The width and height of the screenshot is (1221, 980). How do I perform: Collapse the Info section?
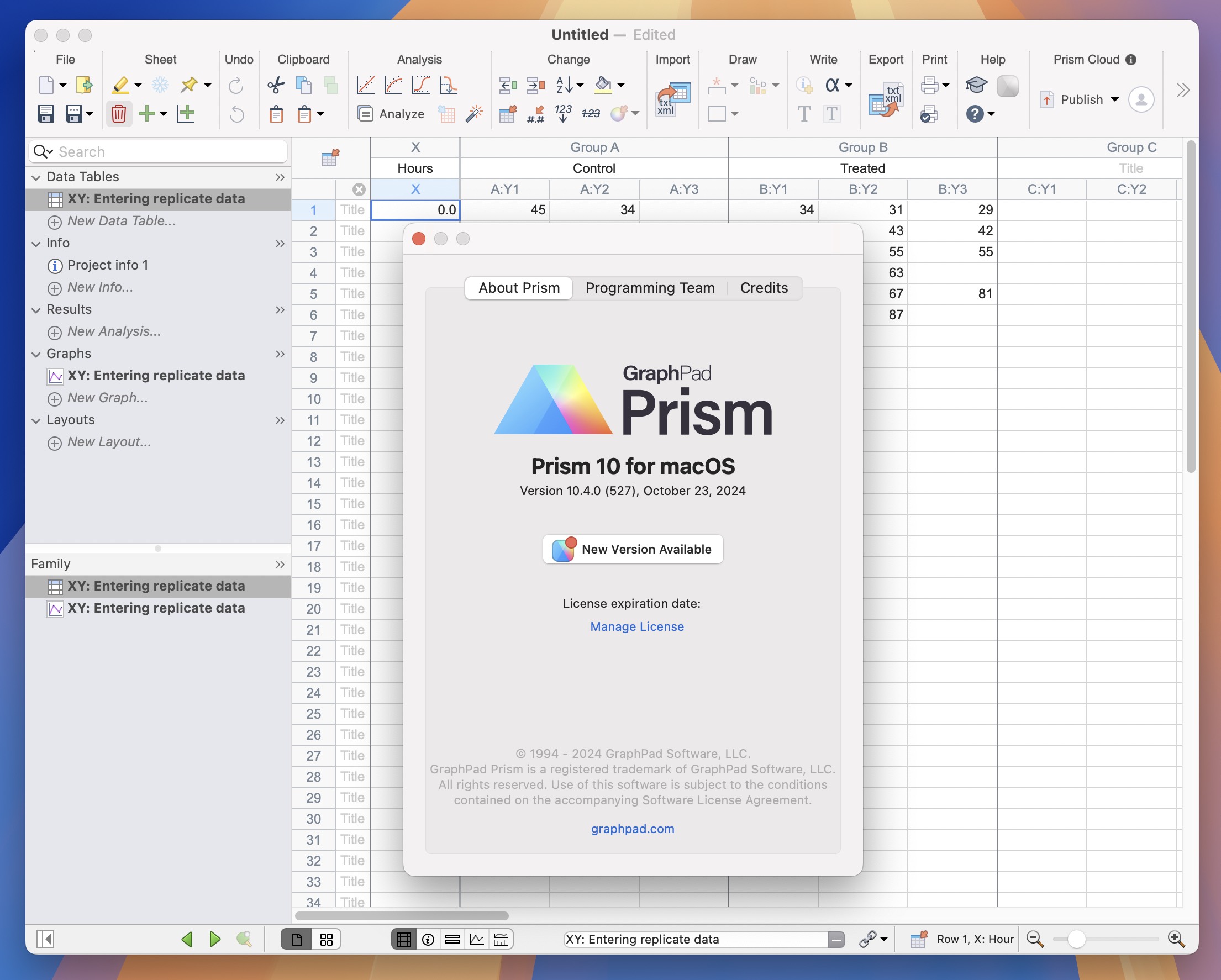pyautogui.click(x=36, y=244)
